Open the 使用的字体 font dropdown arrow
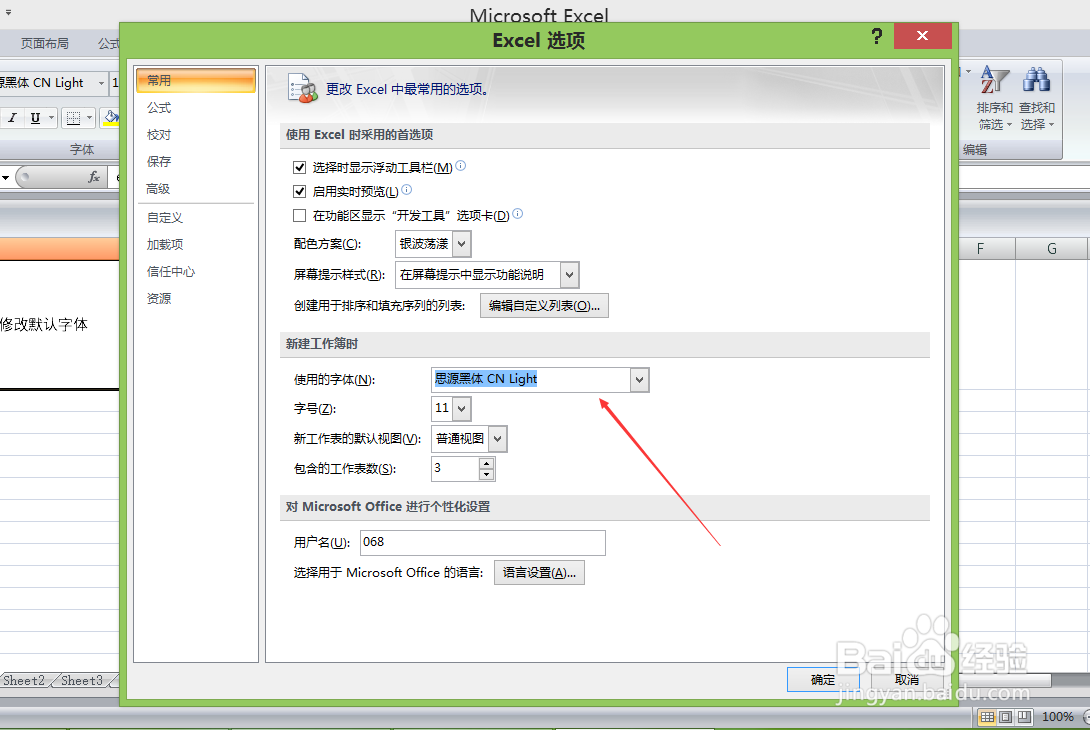The width and height of the screenshot is (1090, 730). pos(640,380)
